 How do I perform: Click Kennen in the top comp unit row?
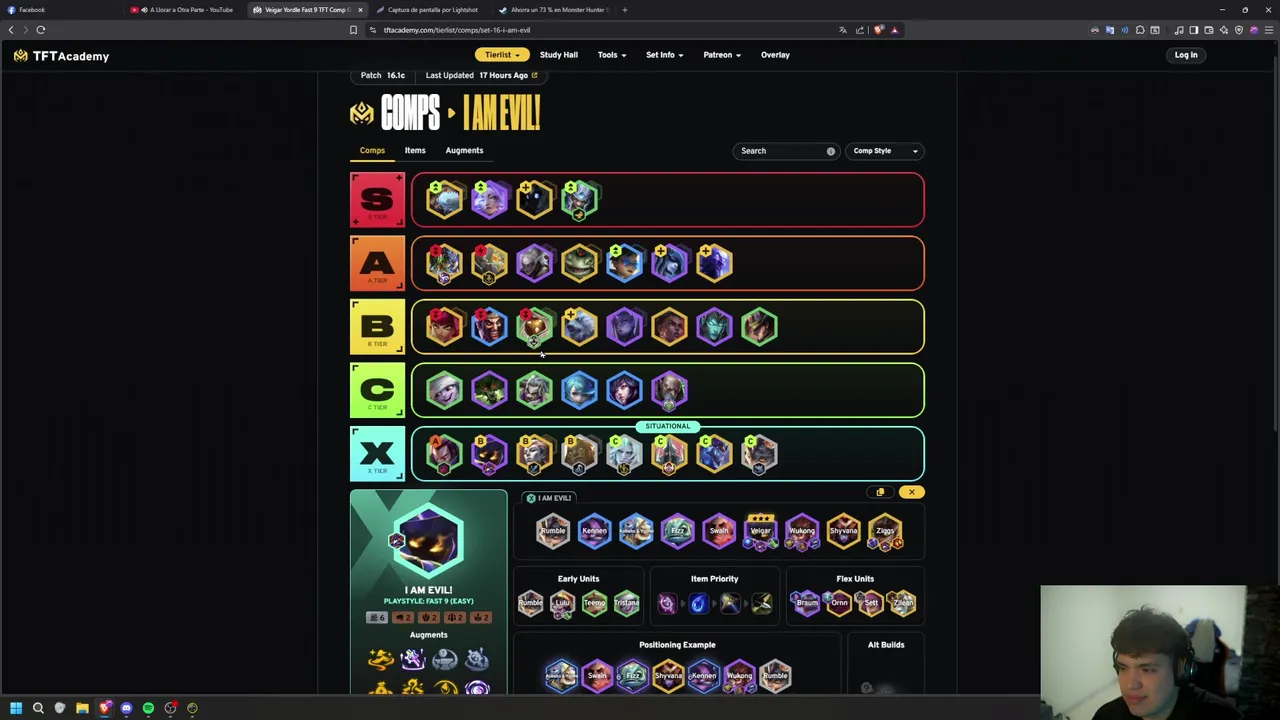coord(594,531)
